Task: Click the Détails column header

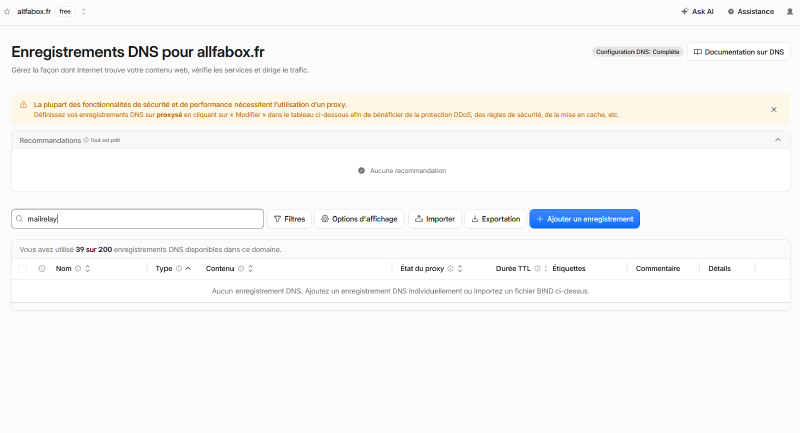Action: click(x=719, y=268)
